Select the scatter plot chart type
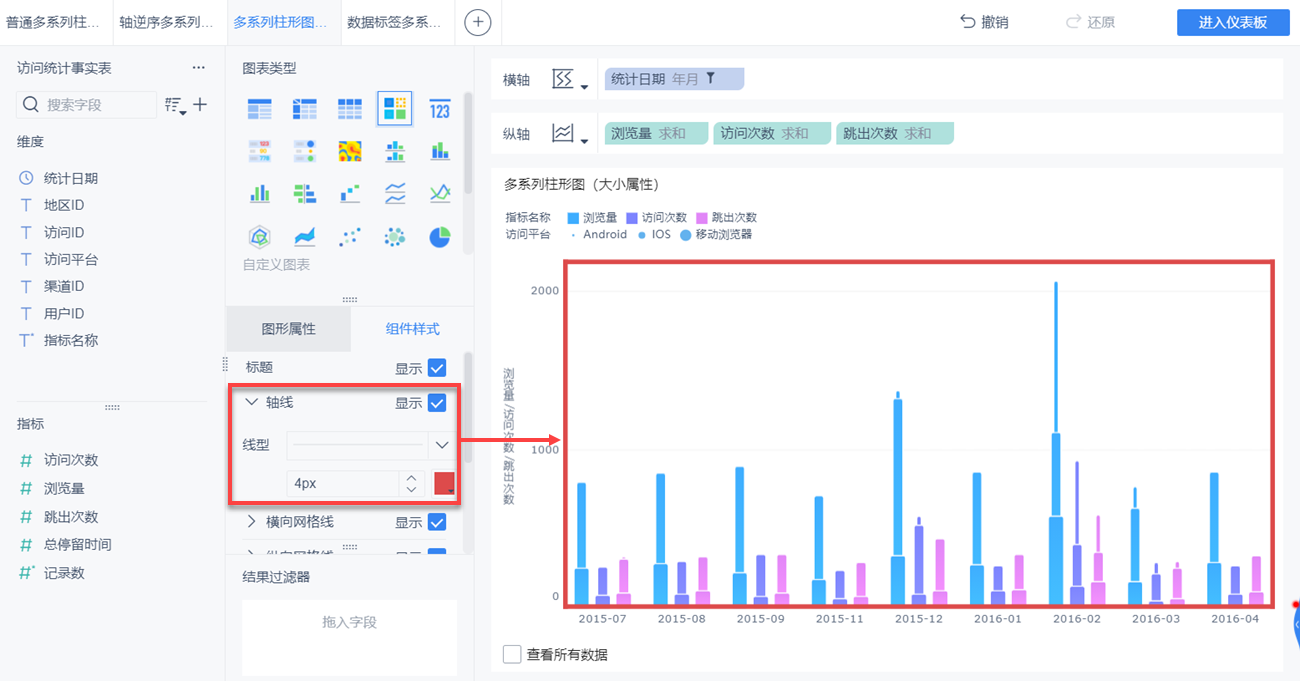This screenshot has height=681, width=1300. coord(350,237)
